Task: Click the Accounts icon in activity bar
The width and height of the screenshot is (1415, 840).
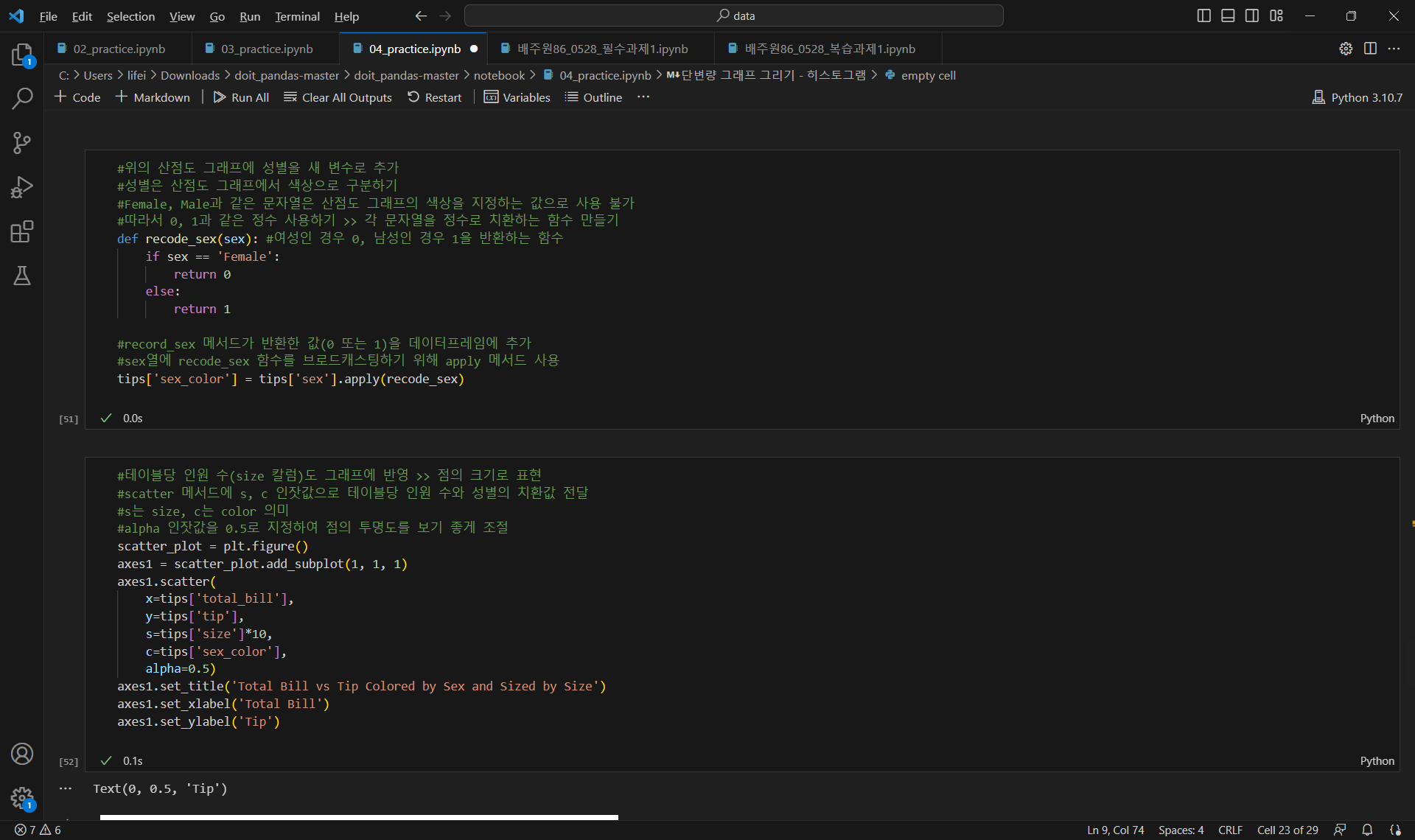Action: 22,754
